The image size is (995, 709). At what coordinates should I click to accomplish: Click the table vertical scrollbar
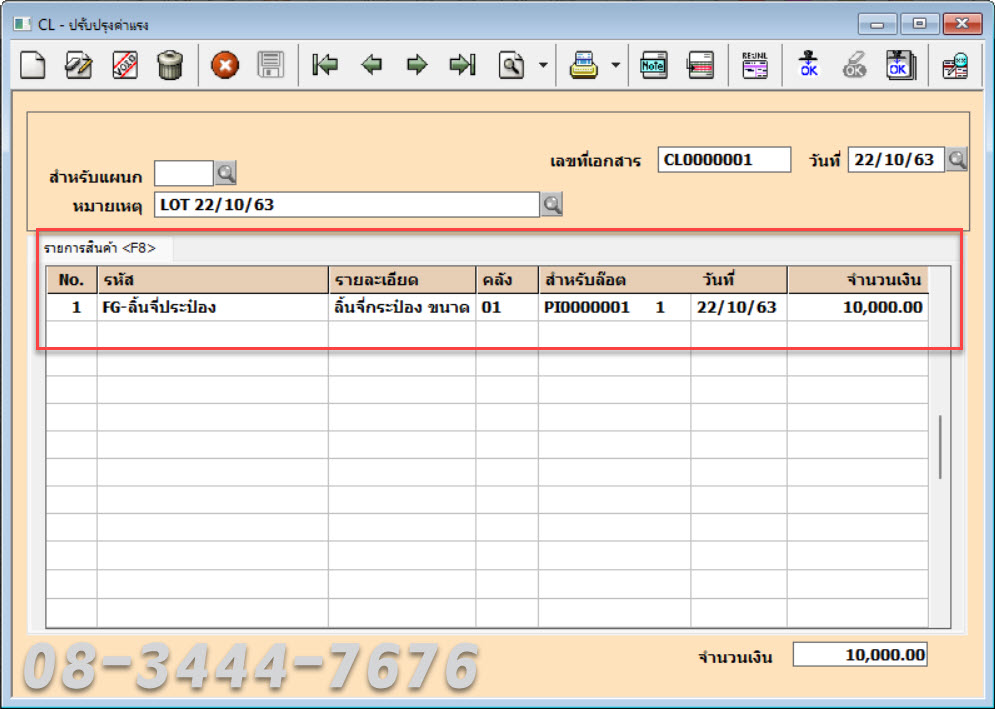[940, 447]
